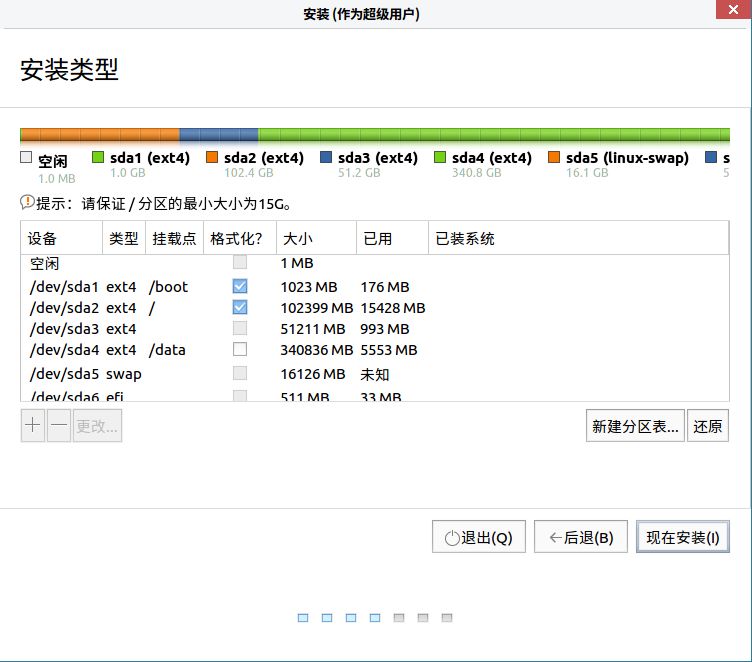
Task: Select the /dev/sda4 row
Action: [x=375, y=350]
